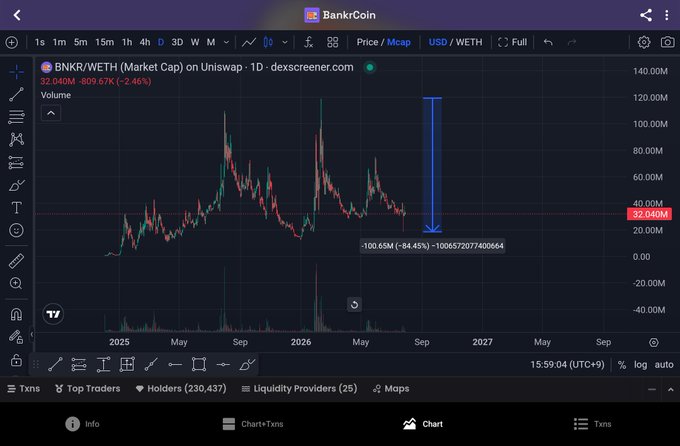The width and height of the screenshot is (680, 446).
Task: Select the W weekly timeframe
Action: coord(195,42)
